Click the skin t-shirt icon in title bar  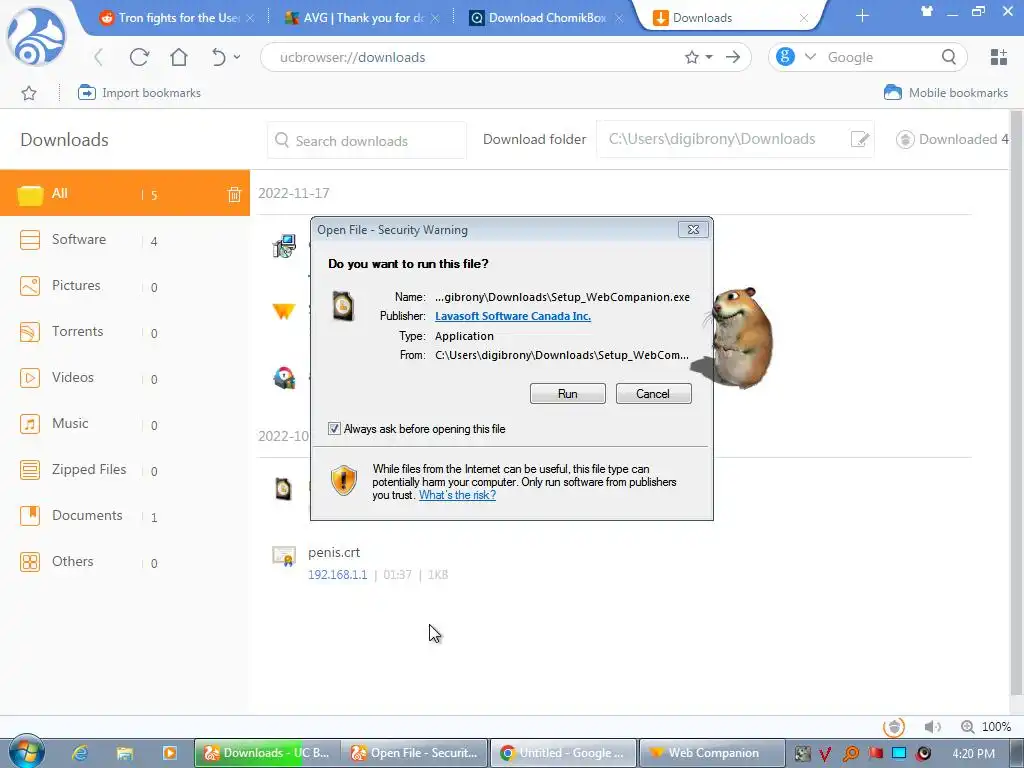927,11
